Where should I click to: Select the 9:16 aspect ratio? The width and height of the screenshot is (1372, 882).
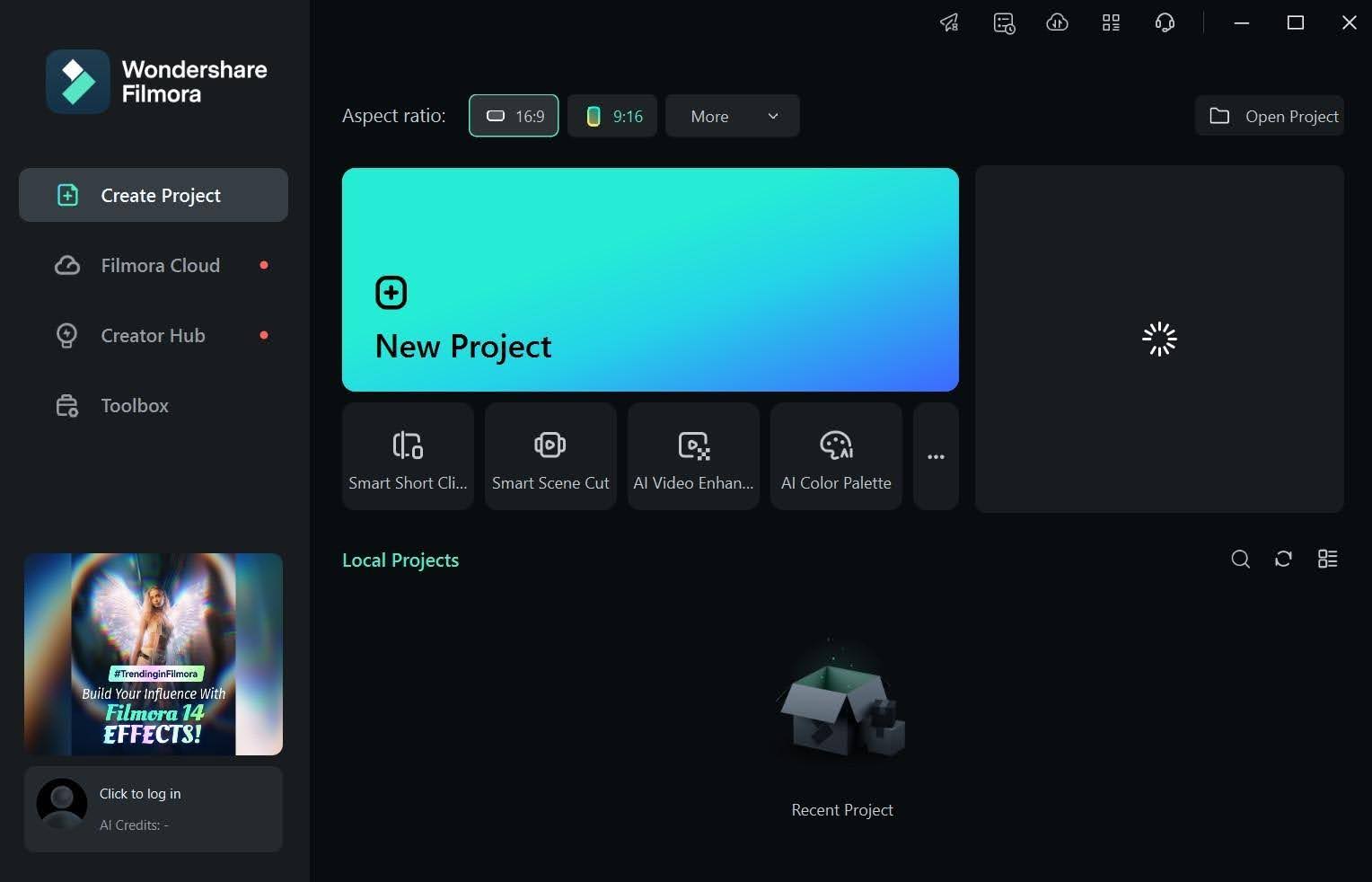point(611,116)
